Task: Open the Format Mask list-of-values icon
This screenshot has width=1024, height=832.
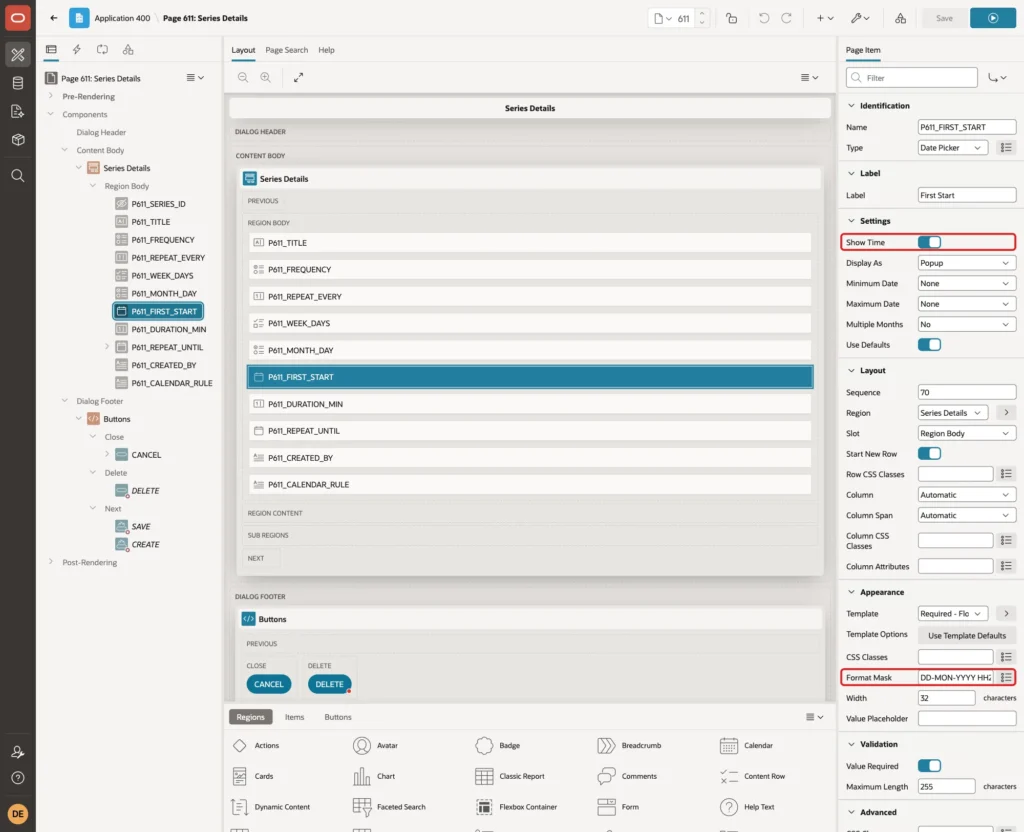Action: click(x=1006, y=677)
